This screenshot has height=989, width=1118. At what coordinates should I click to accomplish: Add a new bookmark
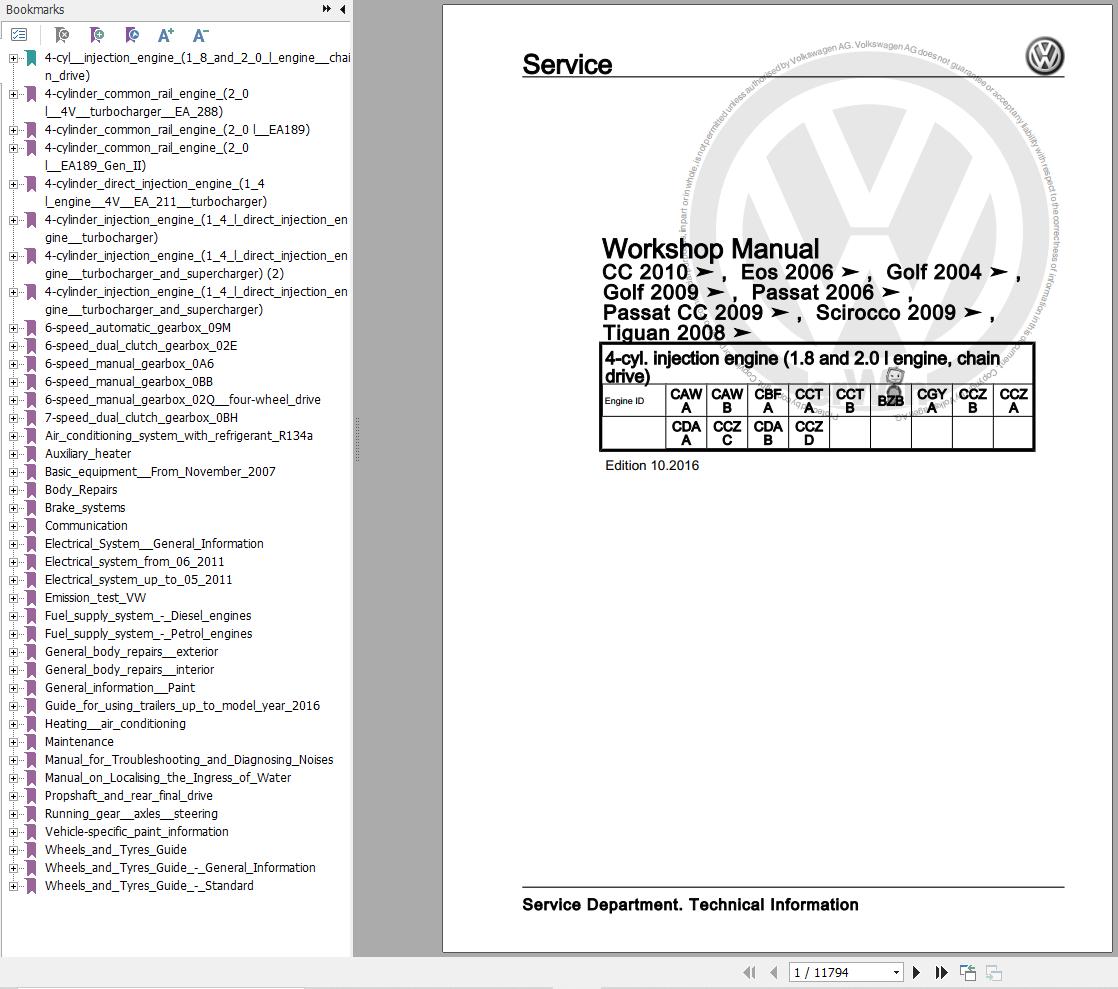pyautogui.click(x=97, y=34)
